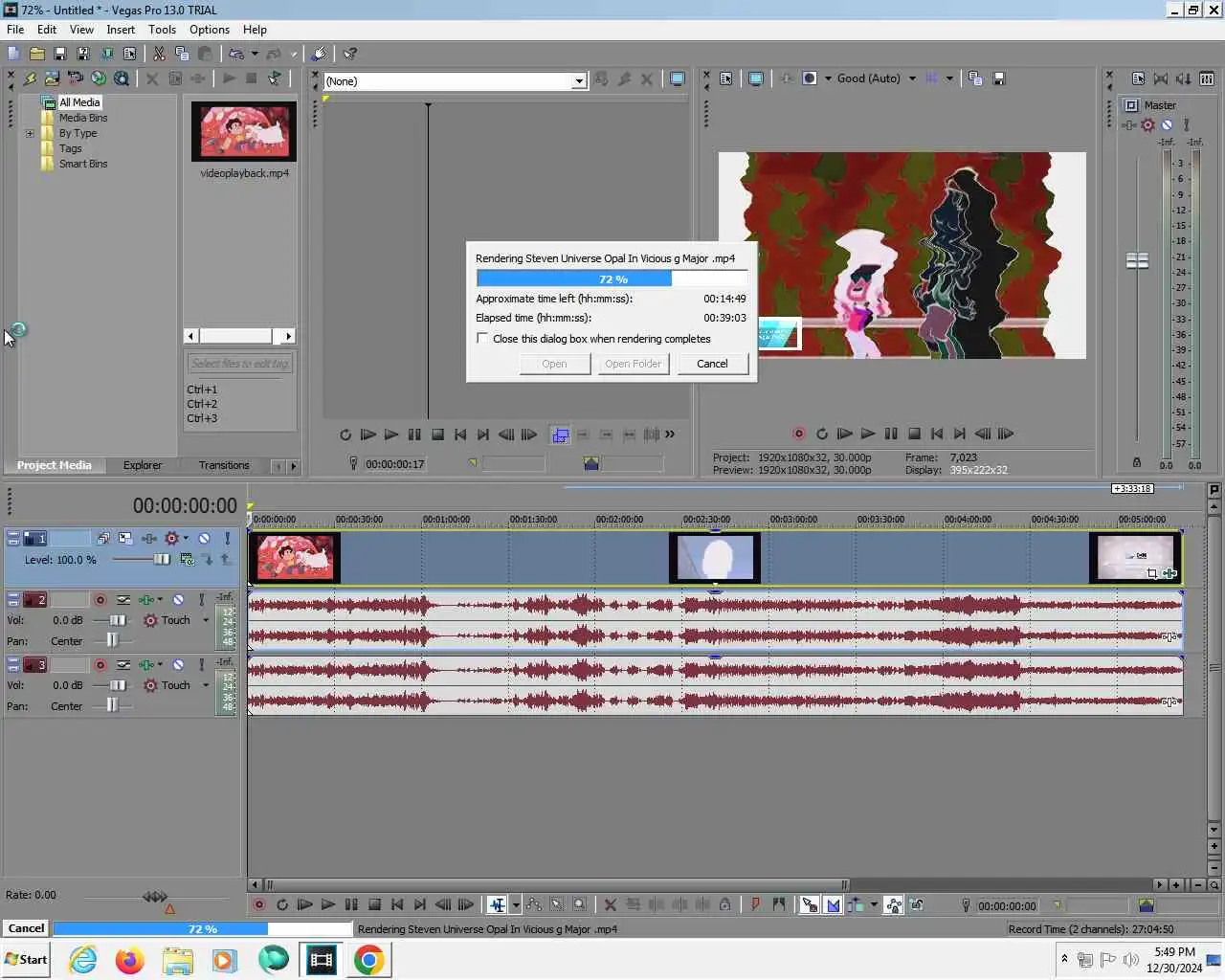This screenshot has height=980, width=1225.
Task: Click Record button in timeline transport bar
Action: [258, 904]
